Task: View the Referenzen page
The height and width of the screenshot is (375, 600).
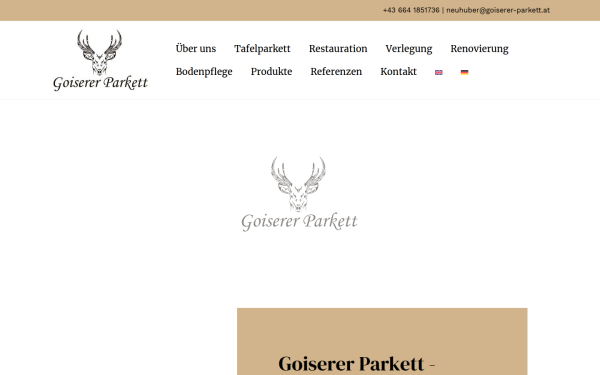Action: tap(336, 72)
